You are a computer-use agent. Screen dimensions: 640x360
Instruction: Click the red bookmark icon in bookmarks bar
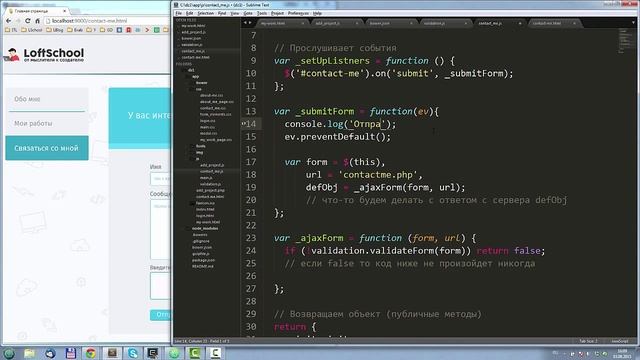click(129, 30)
